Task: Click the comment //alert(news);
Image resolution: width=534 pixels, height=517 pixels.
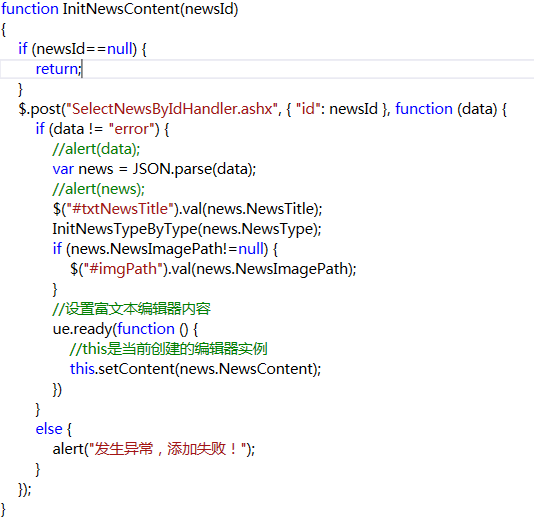Action: (x=98, y=189)
